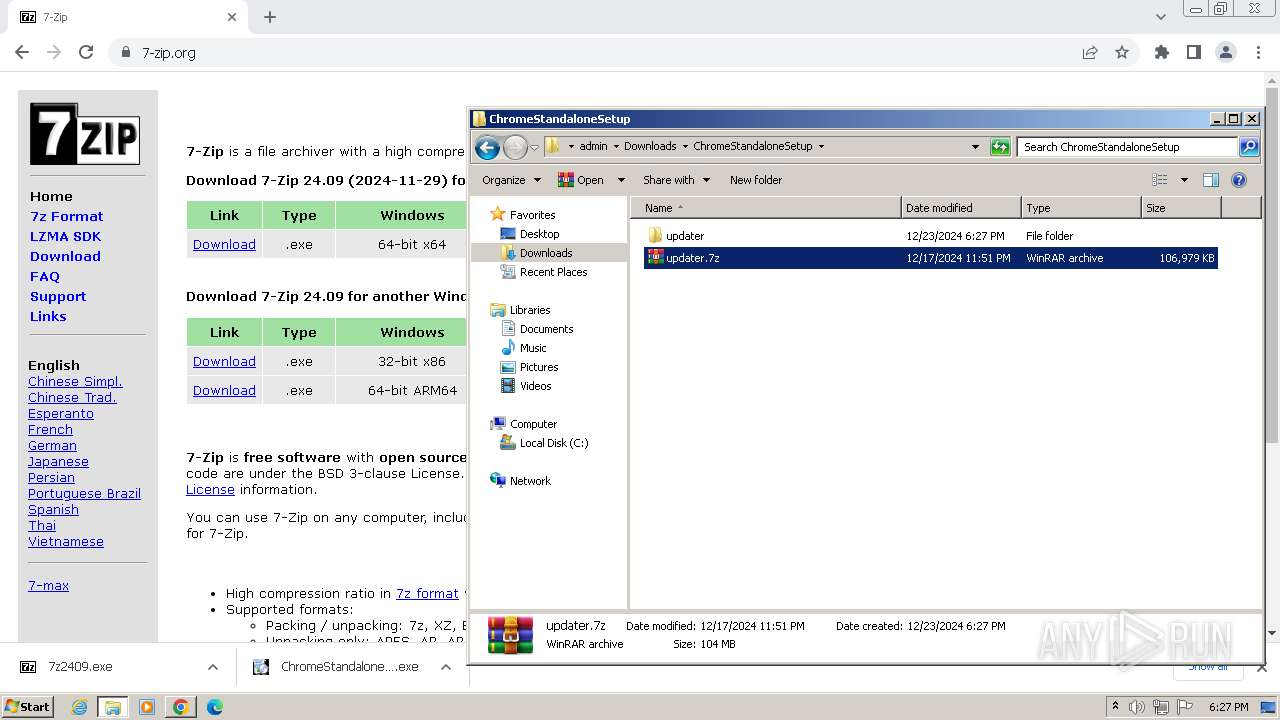Open the Share with dropdown

(676, 180)
